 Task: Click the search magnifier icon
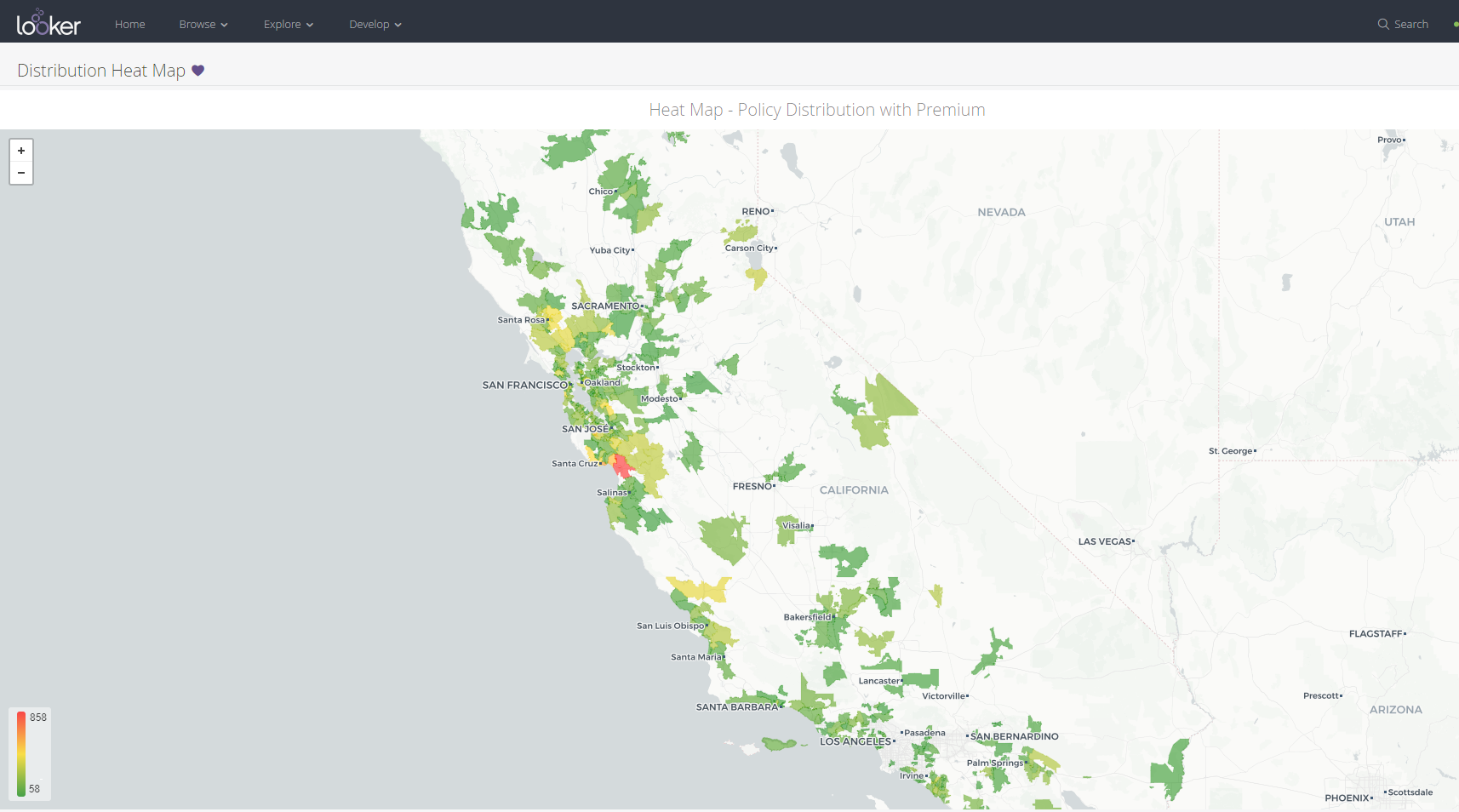click(1383, 24)
